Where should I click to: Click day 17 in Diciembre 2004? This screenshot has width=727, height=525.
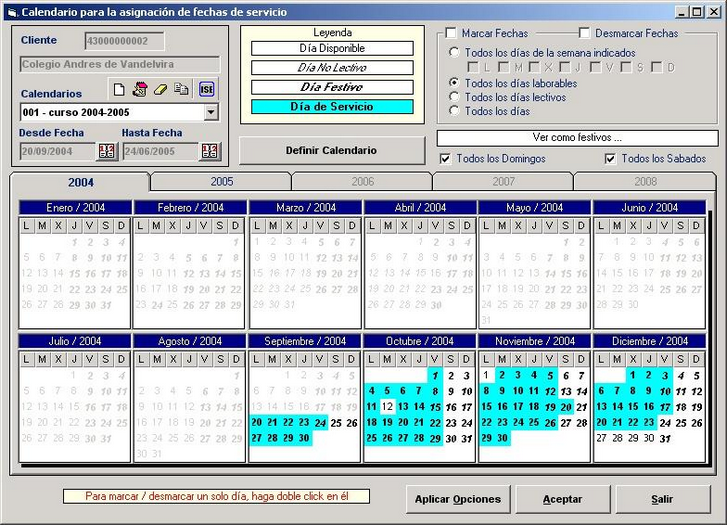[x=665, y=407]
